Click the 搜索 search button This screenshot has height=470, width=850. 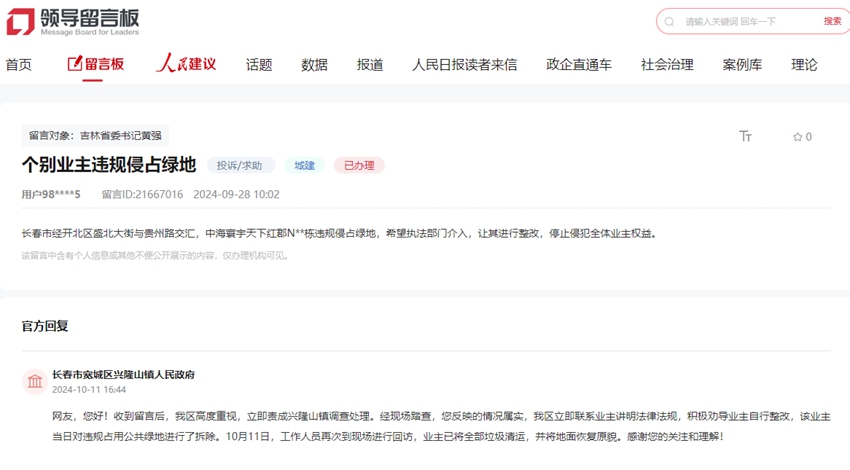tap(832, 22)
